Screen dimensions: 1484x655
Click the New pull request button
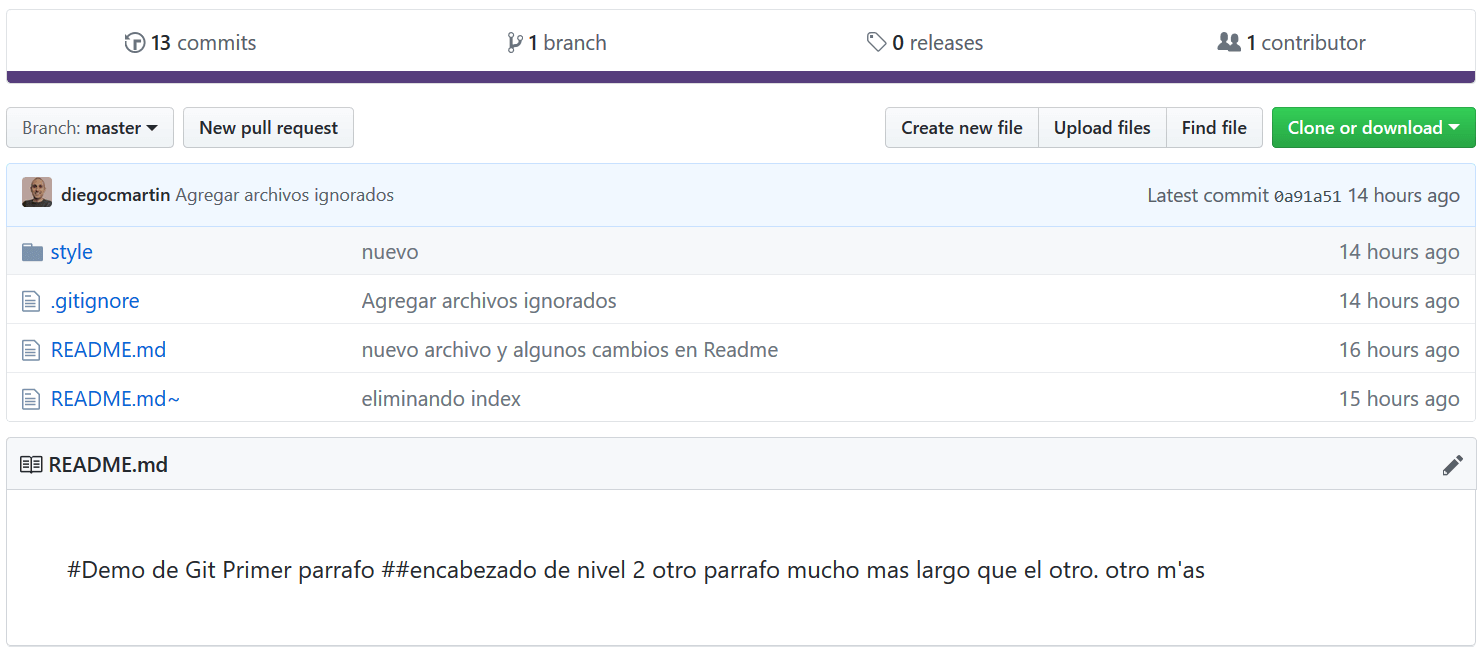[268, 127]
